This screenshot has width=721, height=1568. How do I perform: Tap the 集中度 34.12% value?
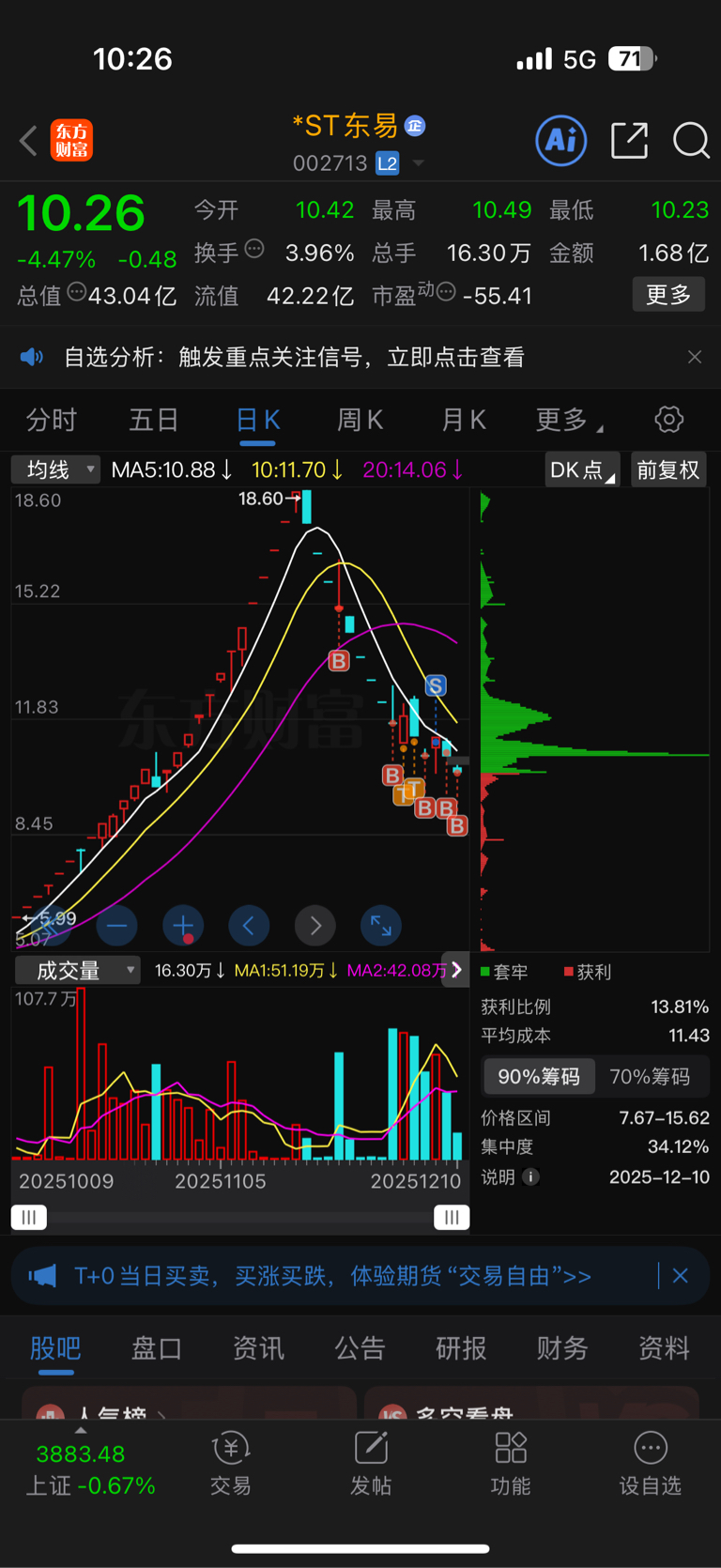tap(678, 1146)
